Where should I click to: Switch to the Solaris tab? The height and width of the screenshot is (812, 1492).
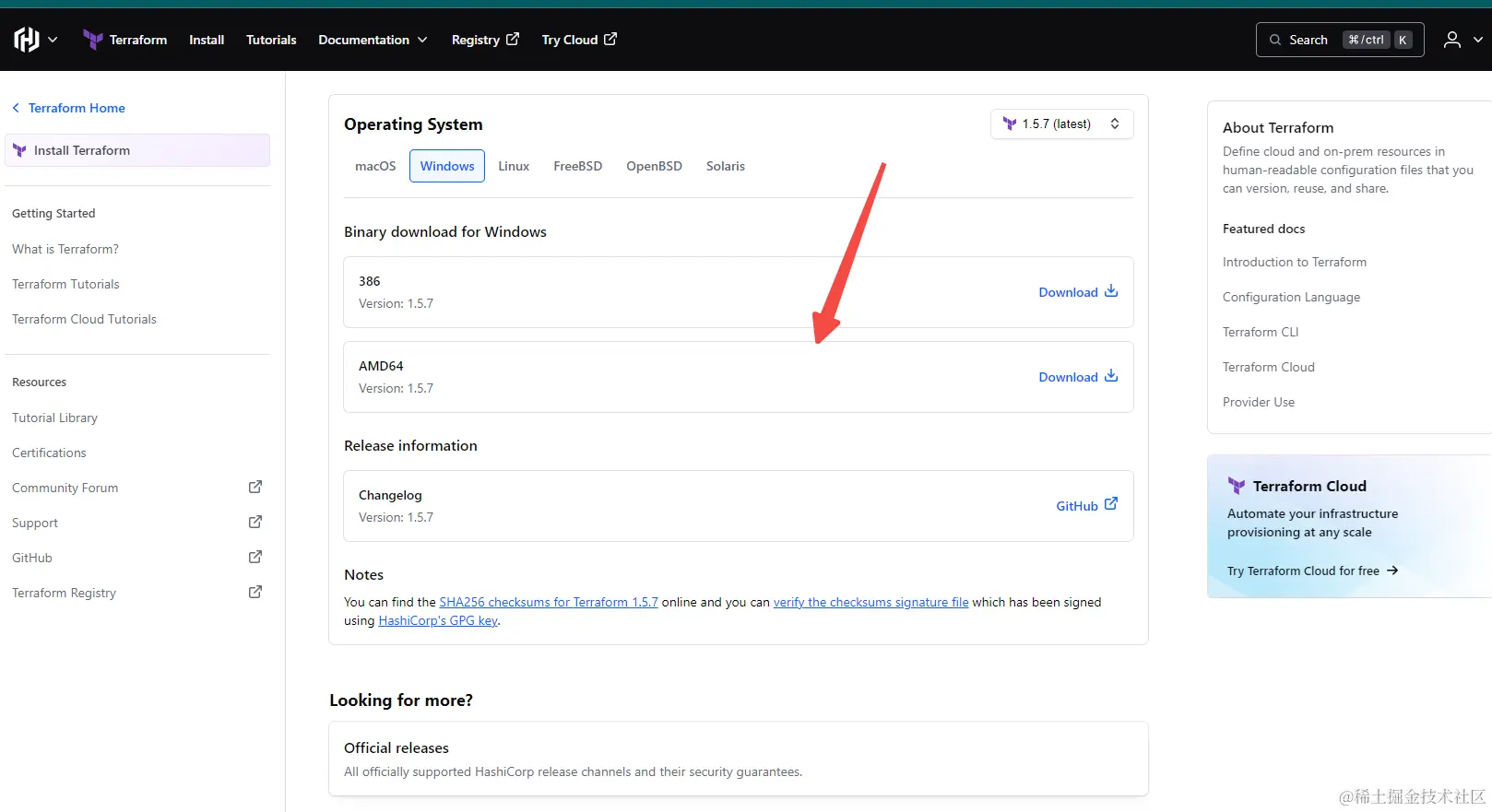[726, 166]
